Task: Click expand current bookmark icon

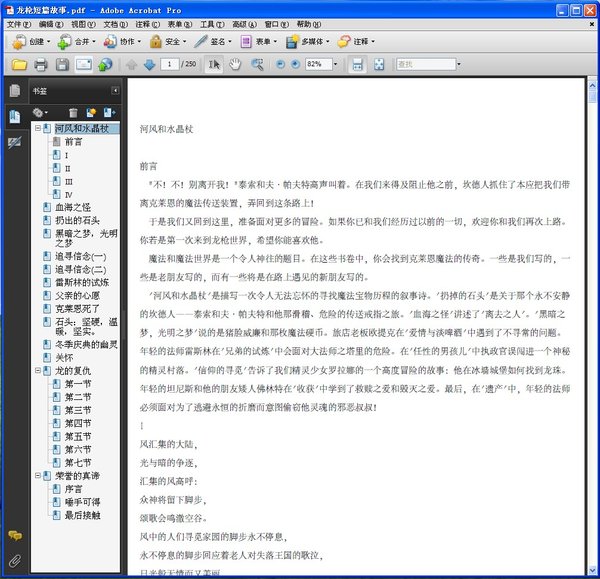Action: (x=109, y=113)
